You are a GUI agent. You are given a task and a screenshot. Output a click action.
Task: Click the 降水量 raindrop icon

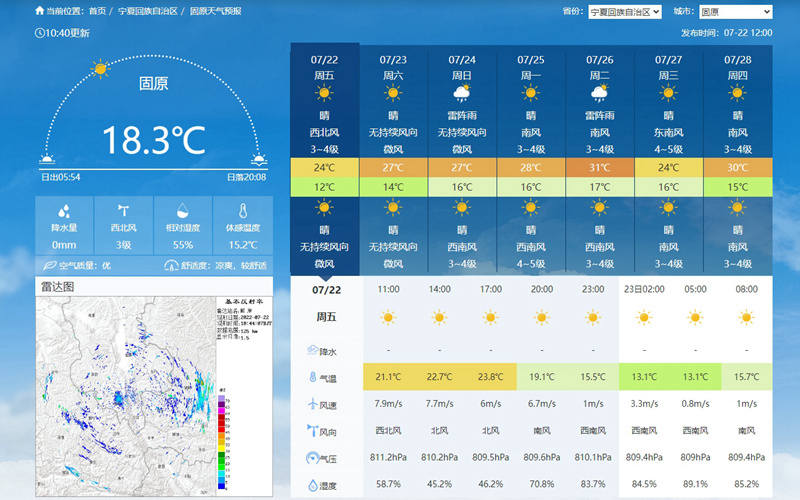64,212
